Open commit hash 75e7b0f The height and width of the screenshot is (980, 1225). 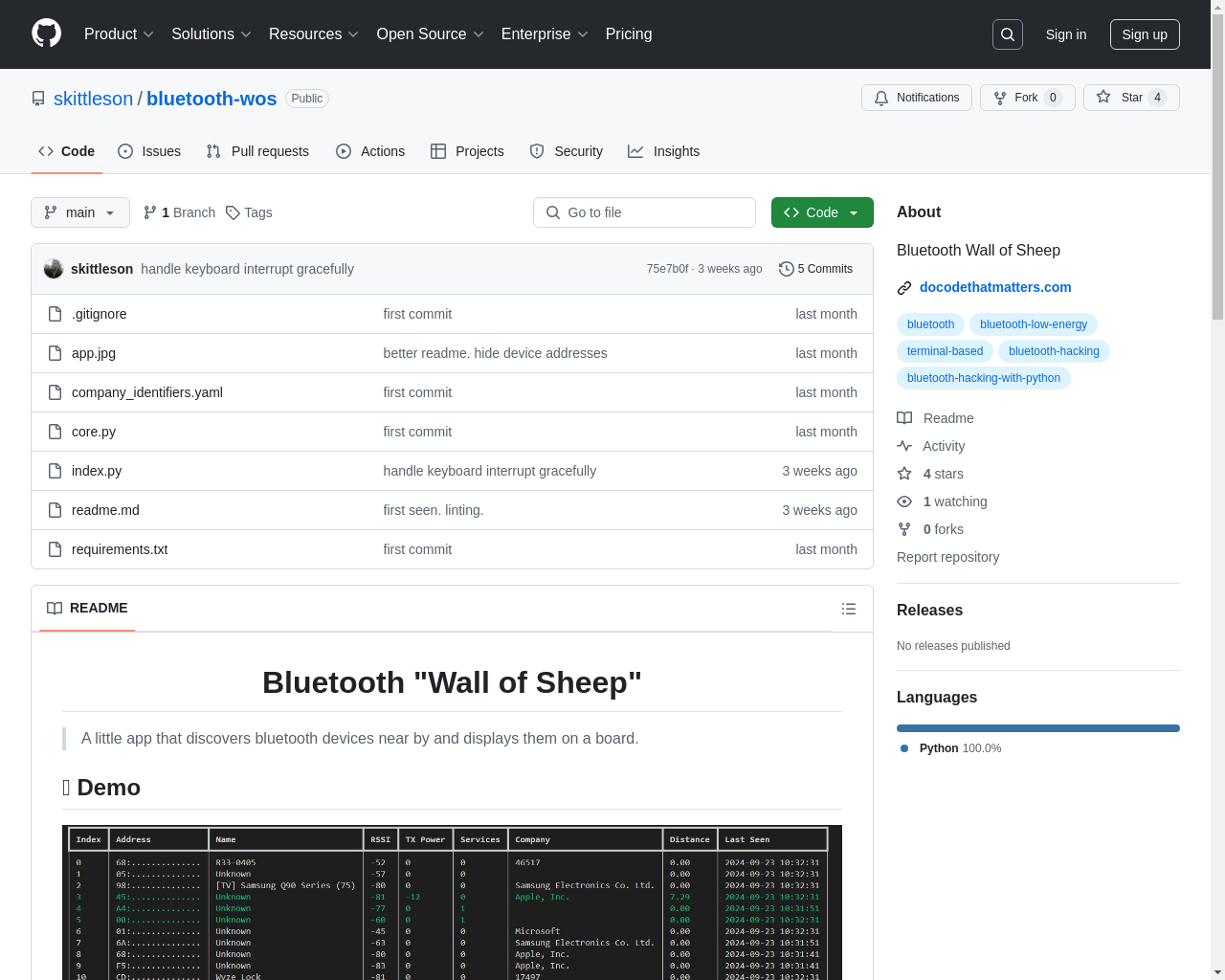pyautogui.click(x=667, y=269)
